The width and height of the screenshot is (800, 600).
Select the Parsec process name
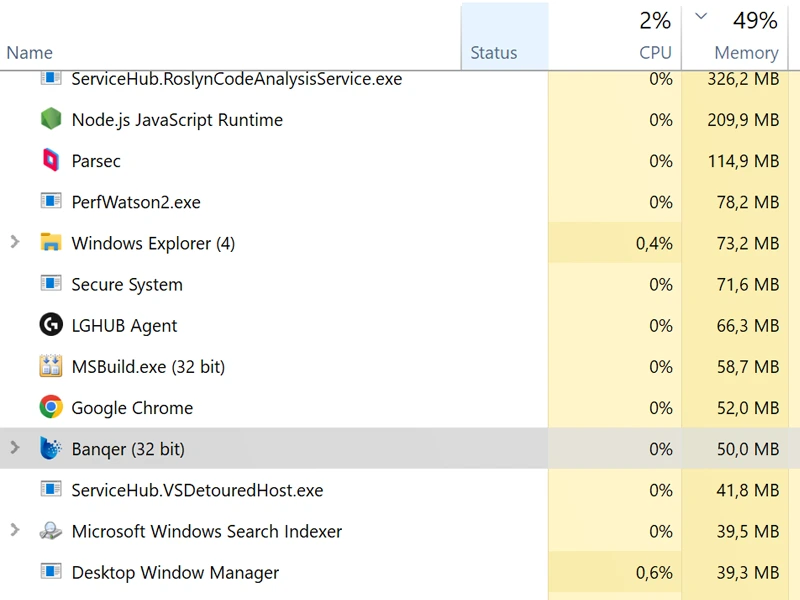coord(96,161)
